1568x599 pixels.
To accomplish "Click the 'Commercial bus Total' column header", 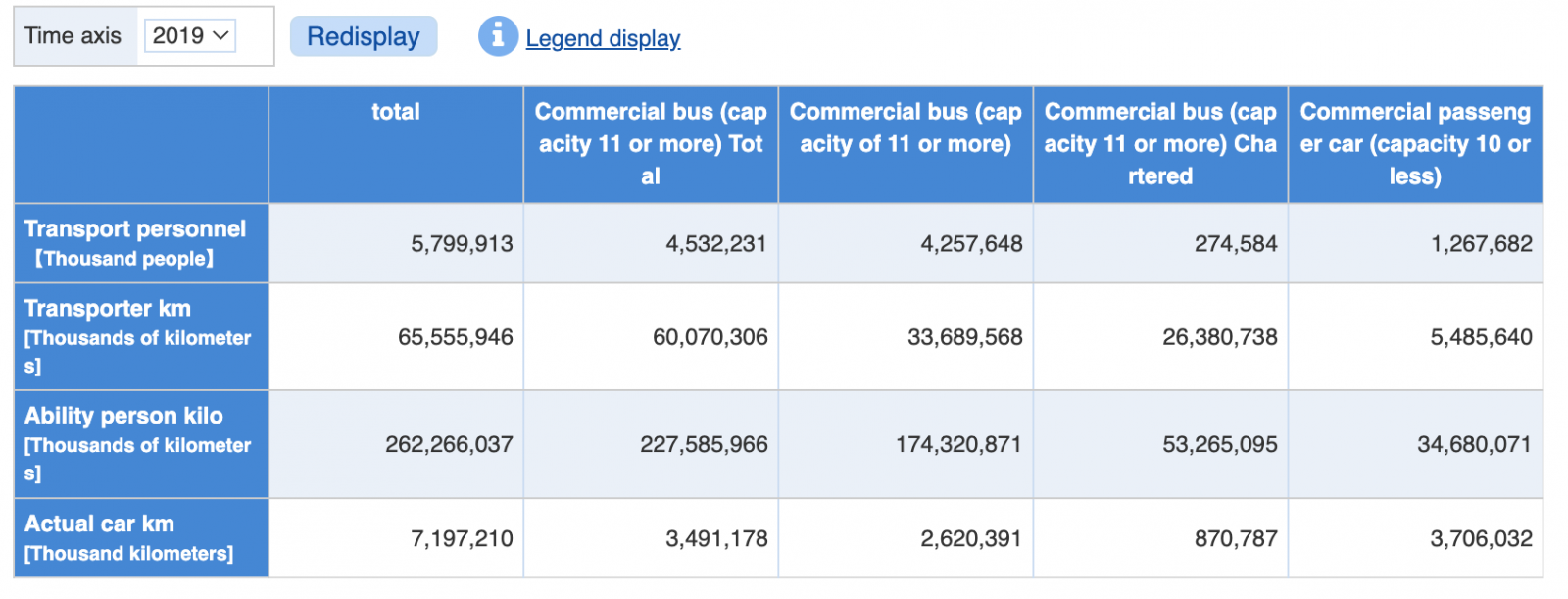I will (x=651, y=144).
